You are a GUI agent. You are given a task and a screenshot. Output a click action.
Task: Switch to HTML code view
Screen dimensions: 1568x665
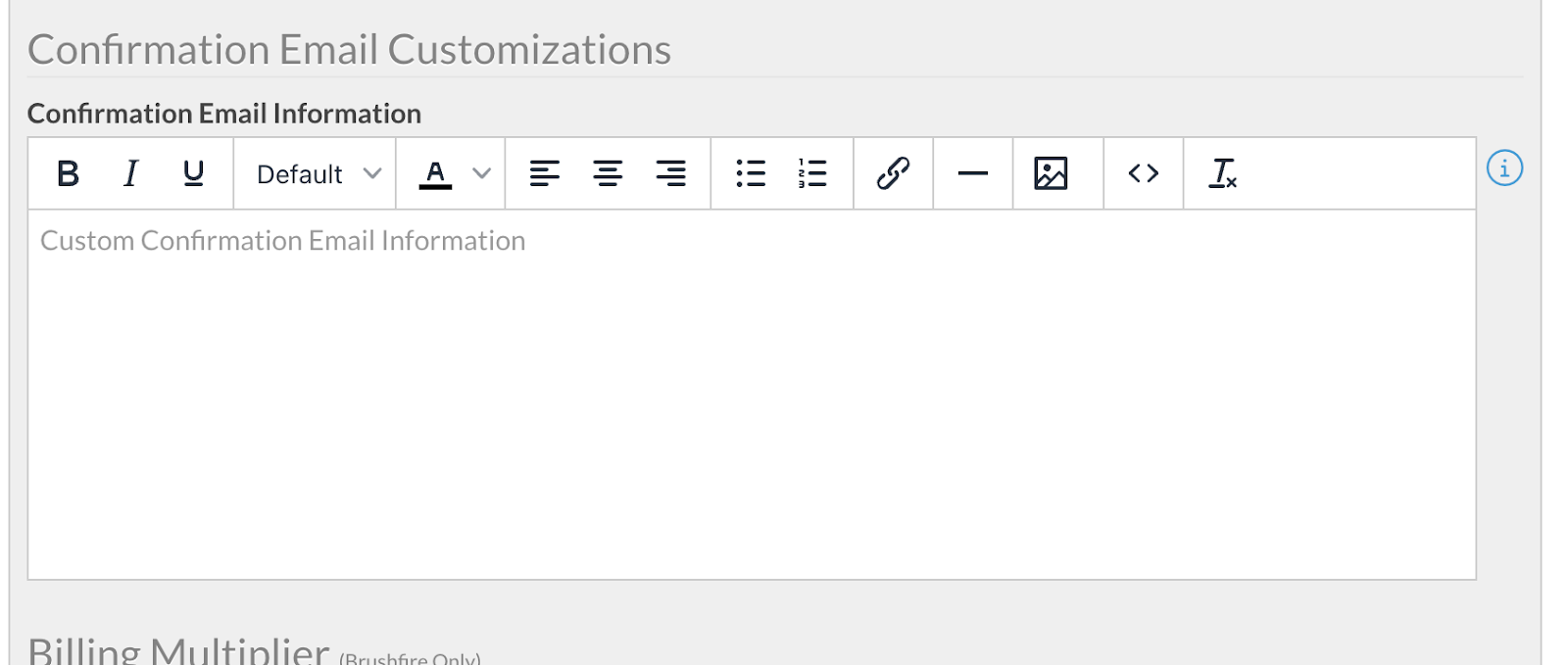(1143, 173)
